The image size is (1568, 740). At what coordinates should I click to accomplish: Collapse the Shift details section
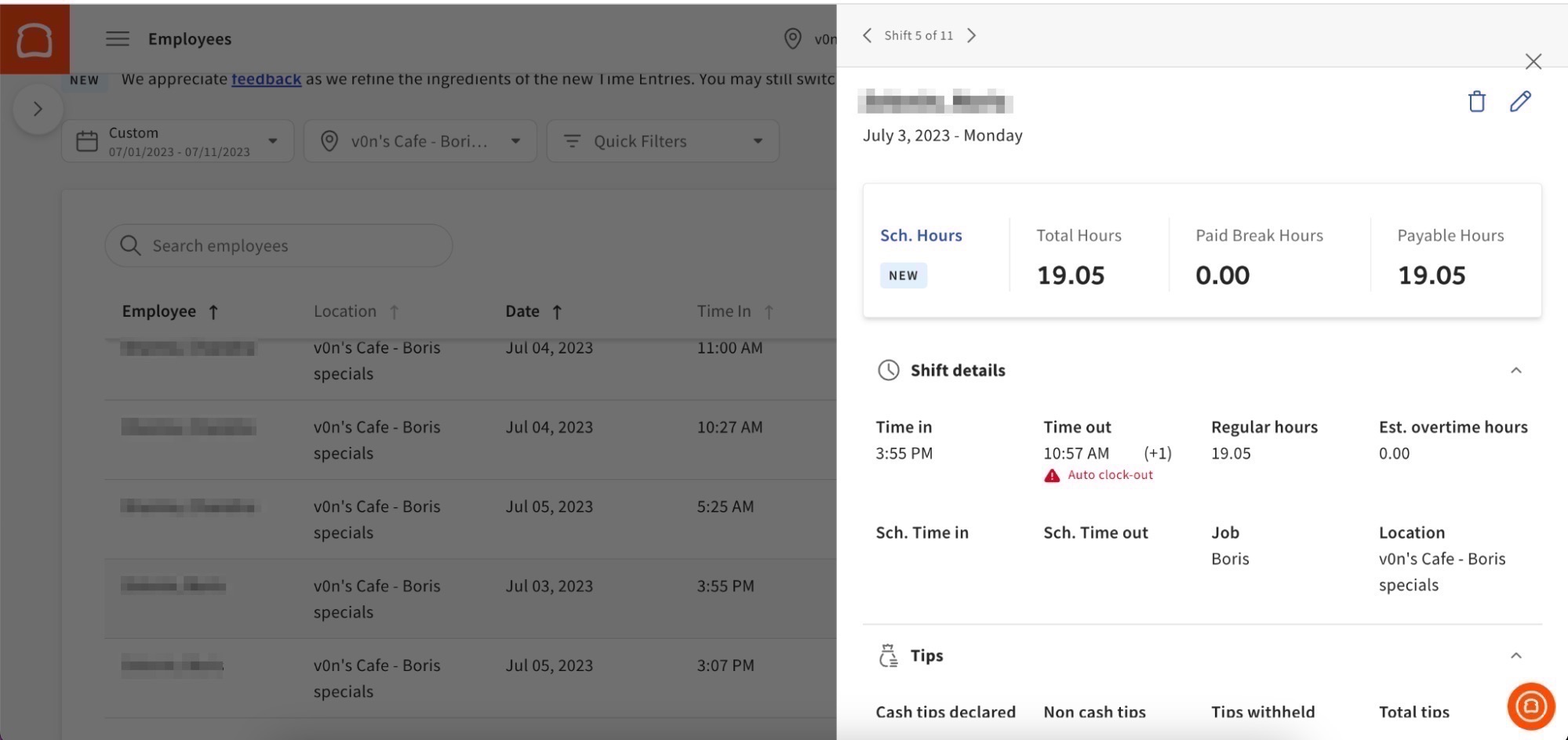(1517, 370)
